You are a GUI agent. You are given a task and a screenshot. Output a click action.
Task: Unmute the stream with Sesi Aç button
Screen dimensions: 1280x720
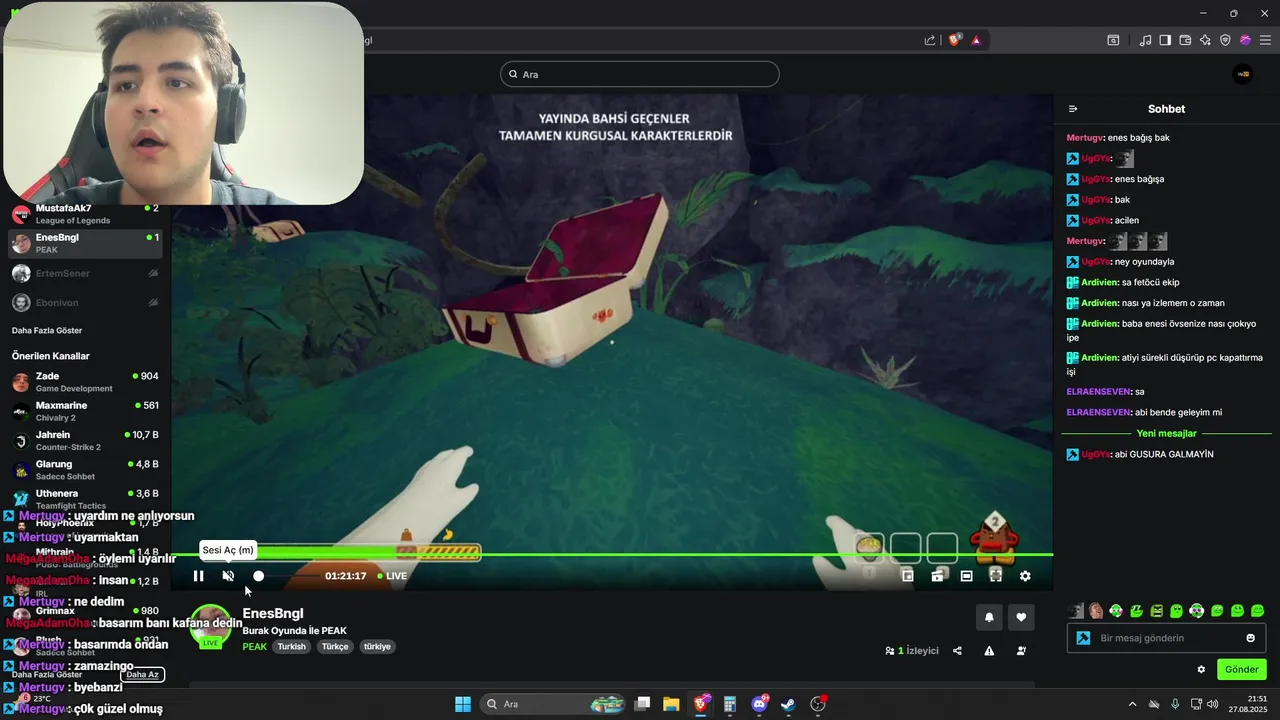tap(228, 576)
